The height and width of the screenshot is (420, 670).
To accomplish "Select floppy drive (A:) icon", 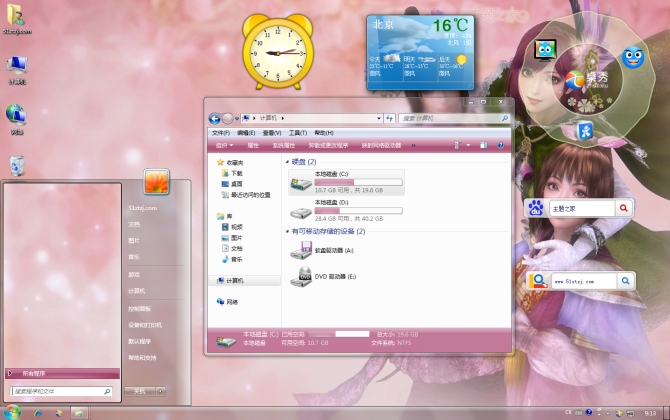I will [x=301, y=250].
